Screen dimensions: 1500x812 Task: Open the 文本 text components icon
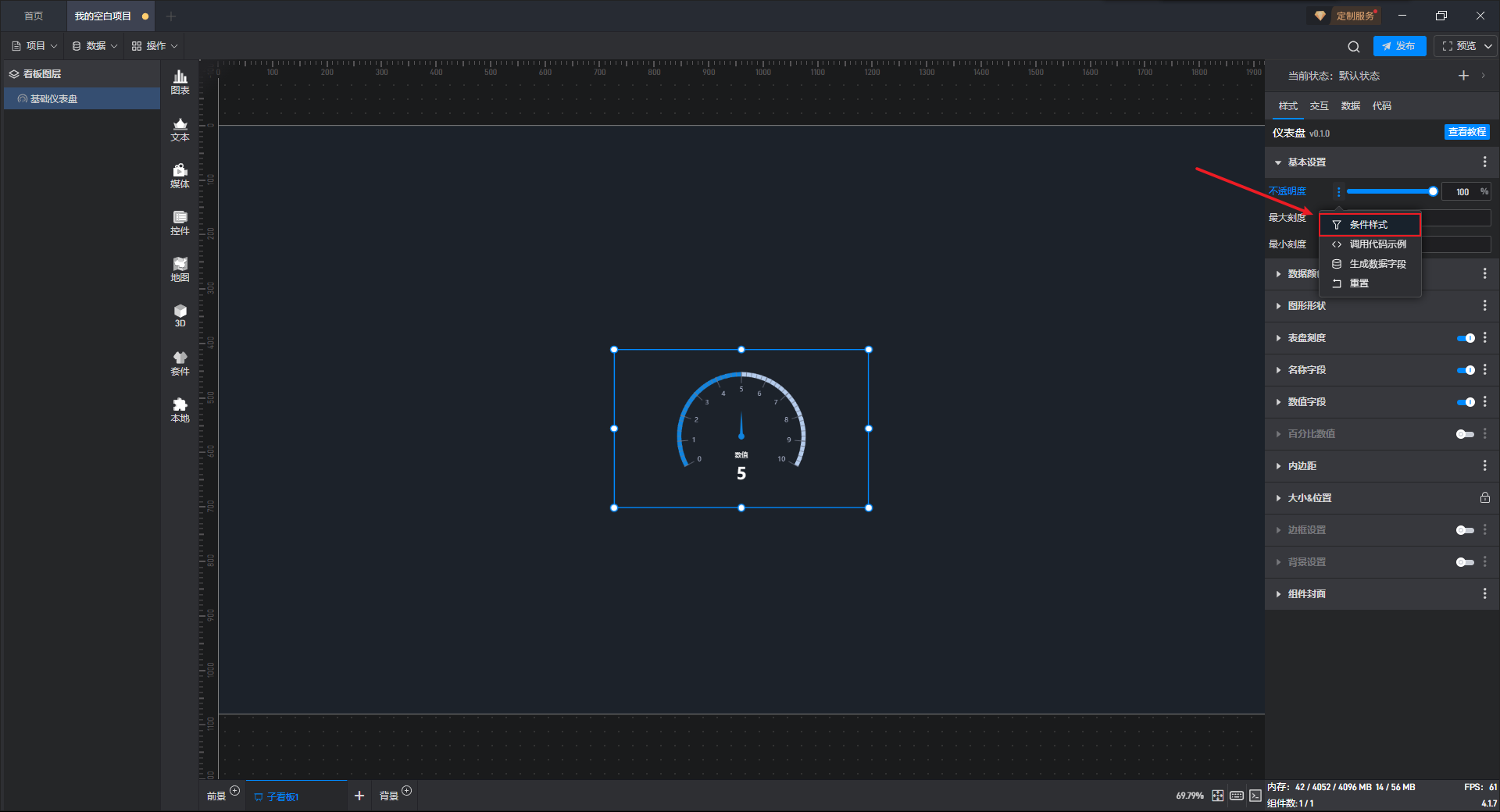[x=180, y=129]
